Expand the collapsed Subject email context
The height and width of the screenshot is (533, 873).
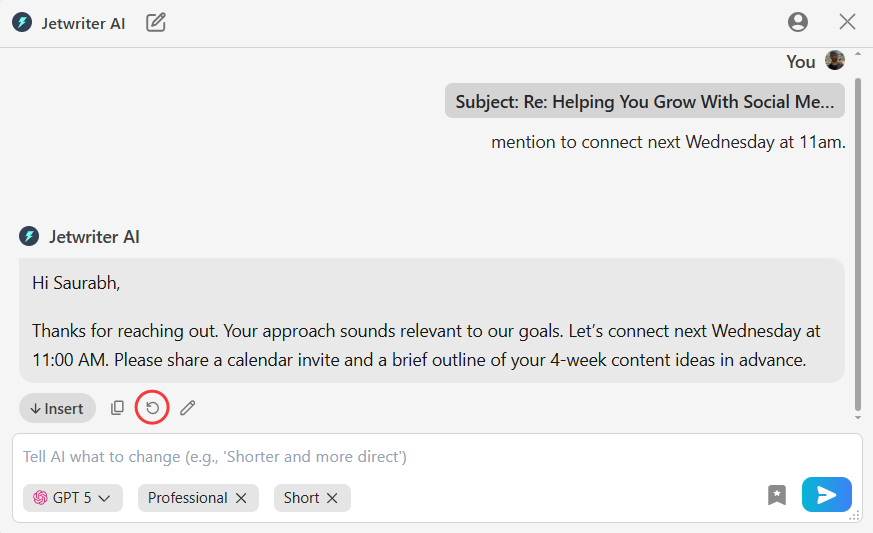pyautogui.click(x=644, y=101)
